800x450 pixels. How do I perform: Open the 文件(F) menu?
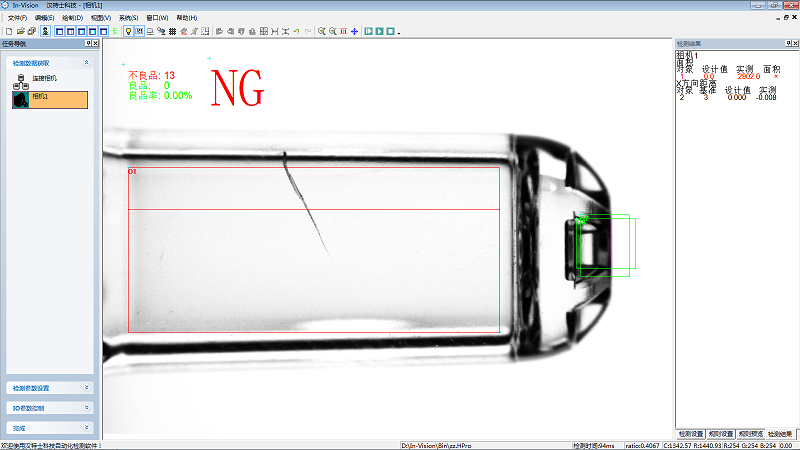click(x=17, y=18)
